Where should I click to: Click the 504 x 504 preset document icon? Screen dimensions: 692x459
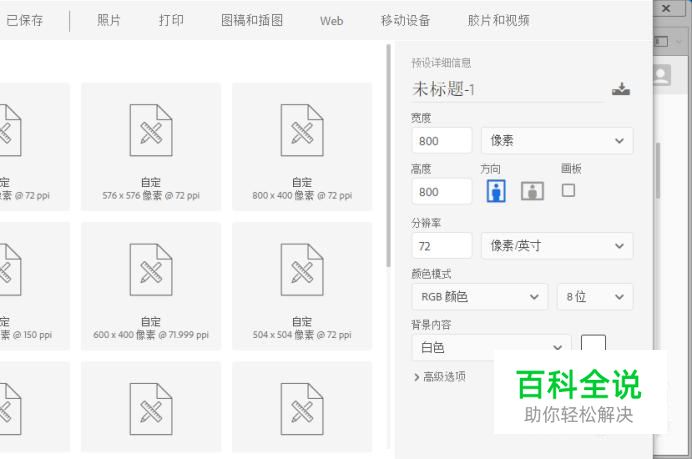click(302, 270)
